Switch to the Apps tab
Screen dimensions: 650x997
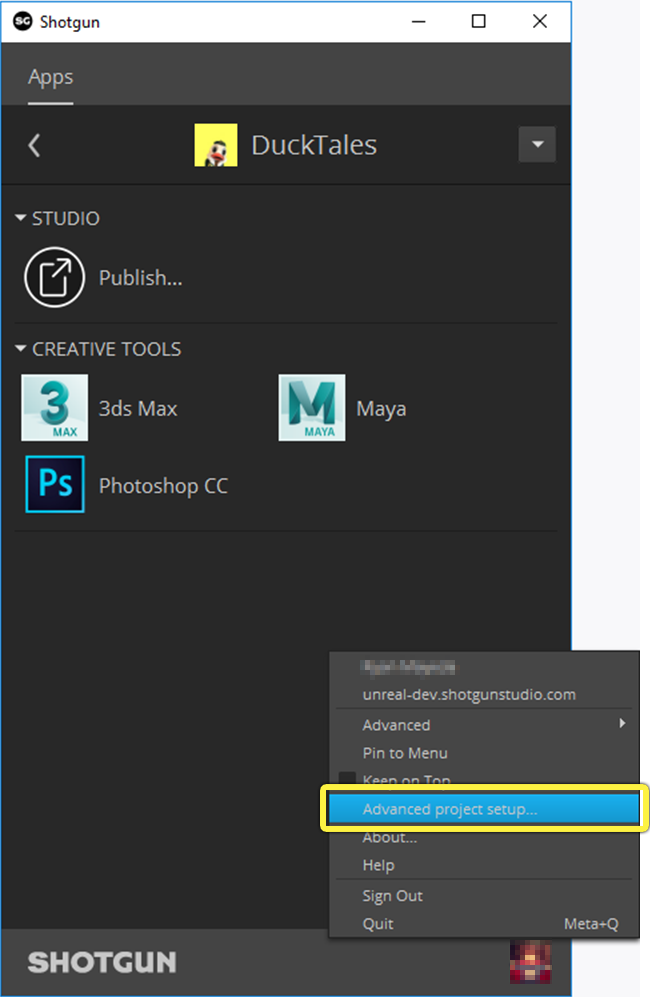50,78
